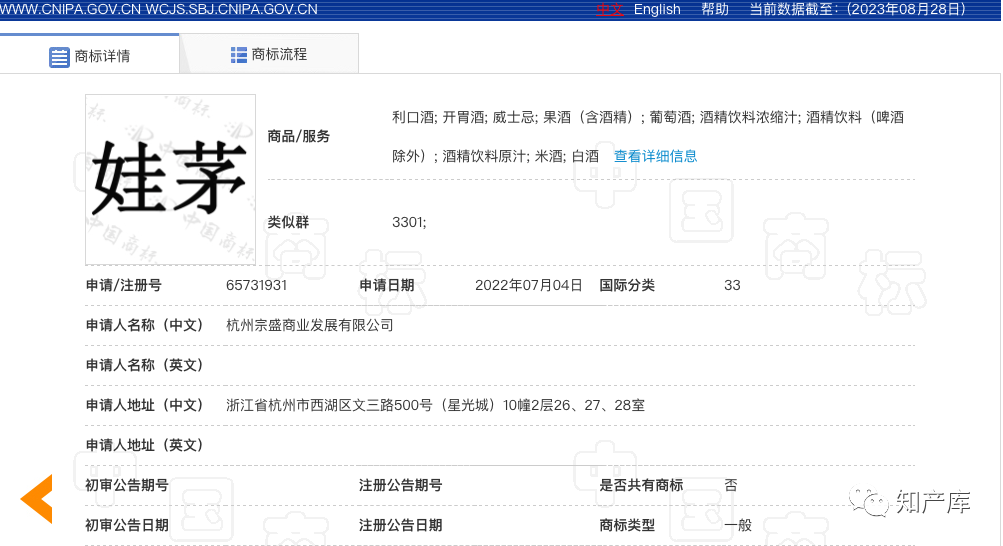Select 中文 language option

point(609,9)
